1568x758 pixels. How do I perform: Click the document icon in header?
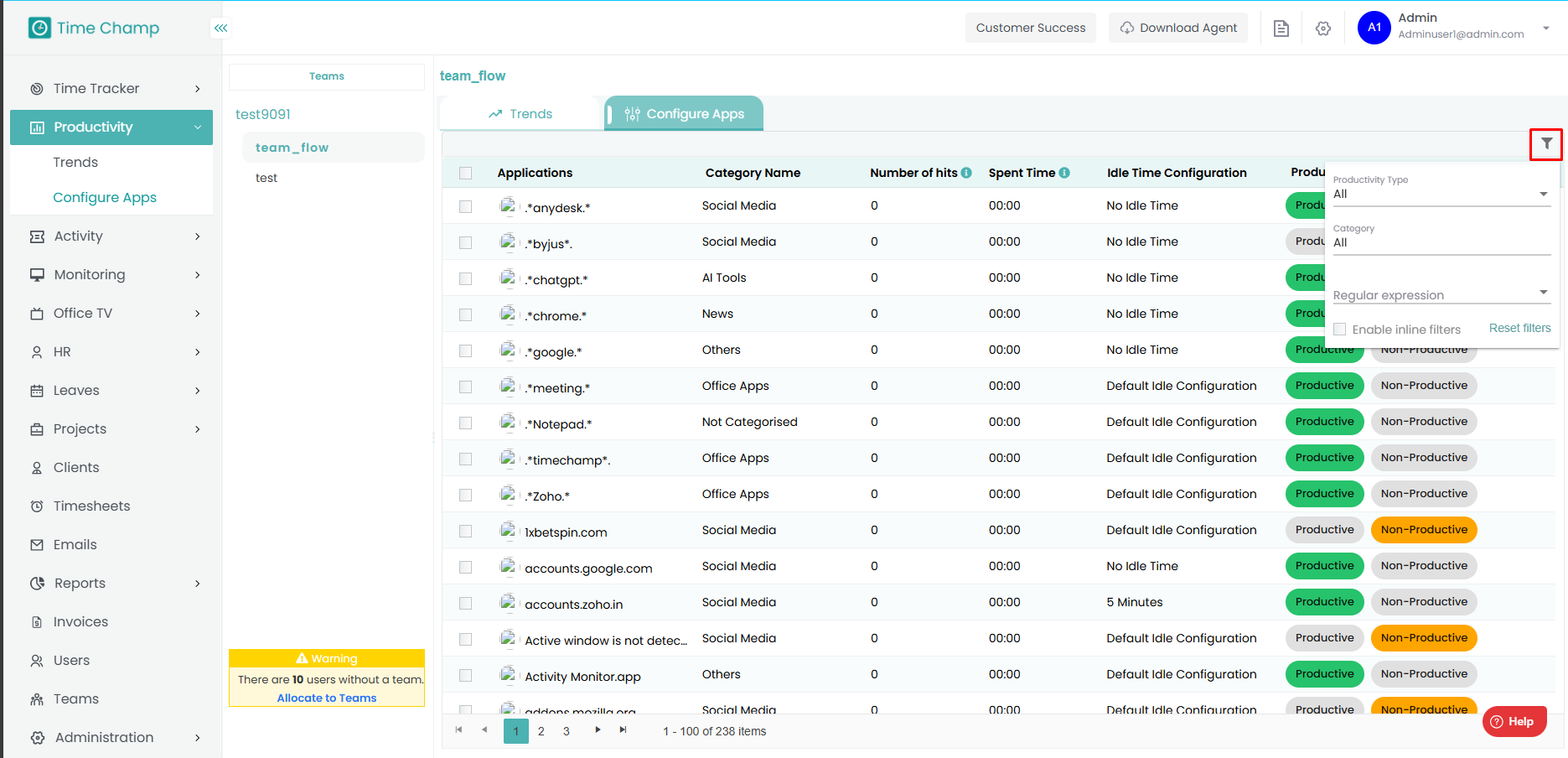pyautogui.click(x=1281, y=29)
